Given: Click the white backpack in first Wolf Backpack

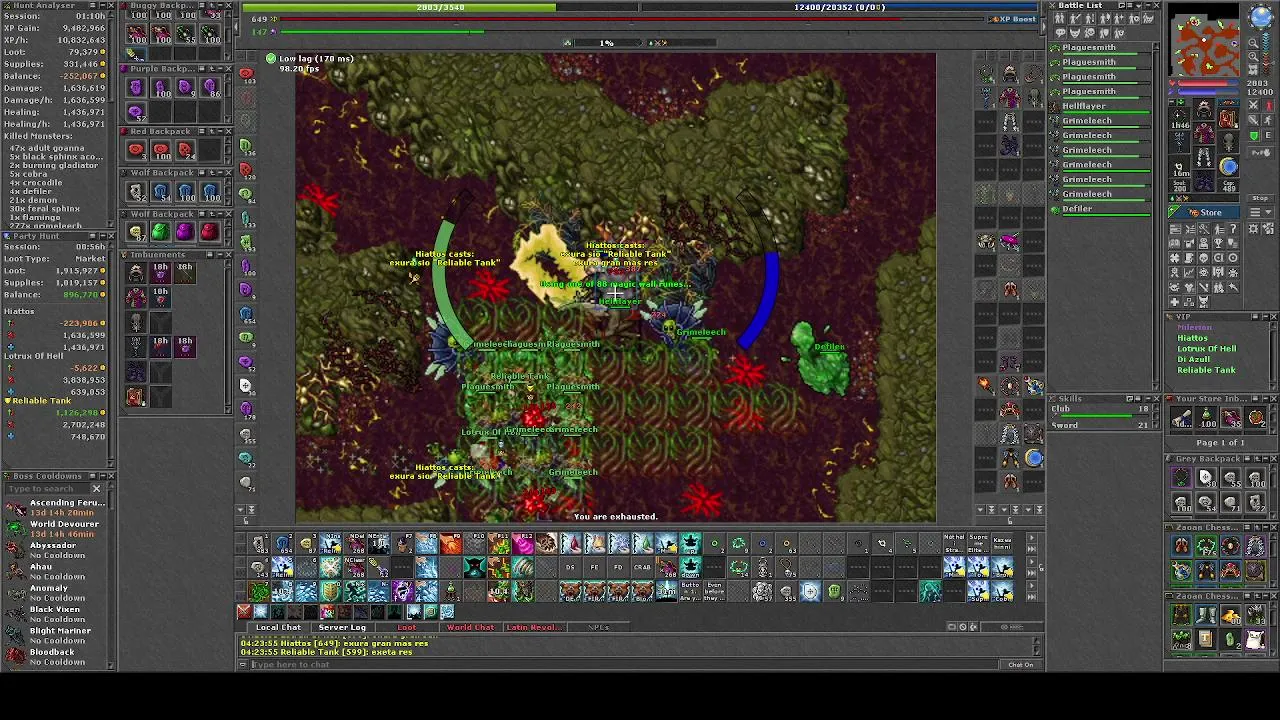Looking at the screenshot, I should click(x=136, y=191).
